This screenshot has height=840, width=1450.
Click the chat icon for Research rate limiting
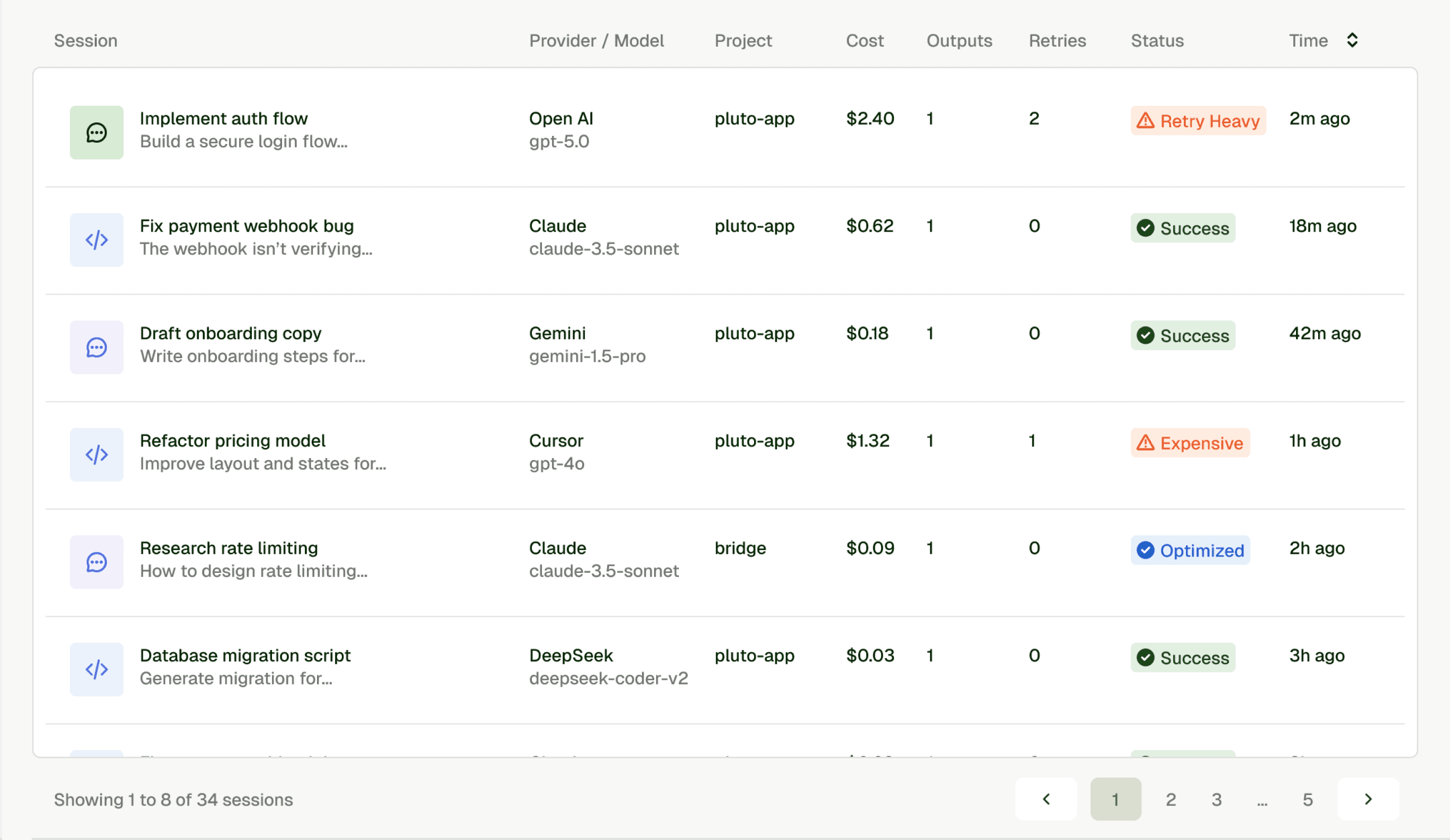pos(96,562)
